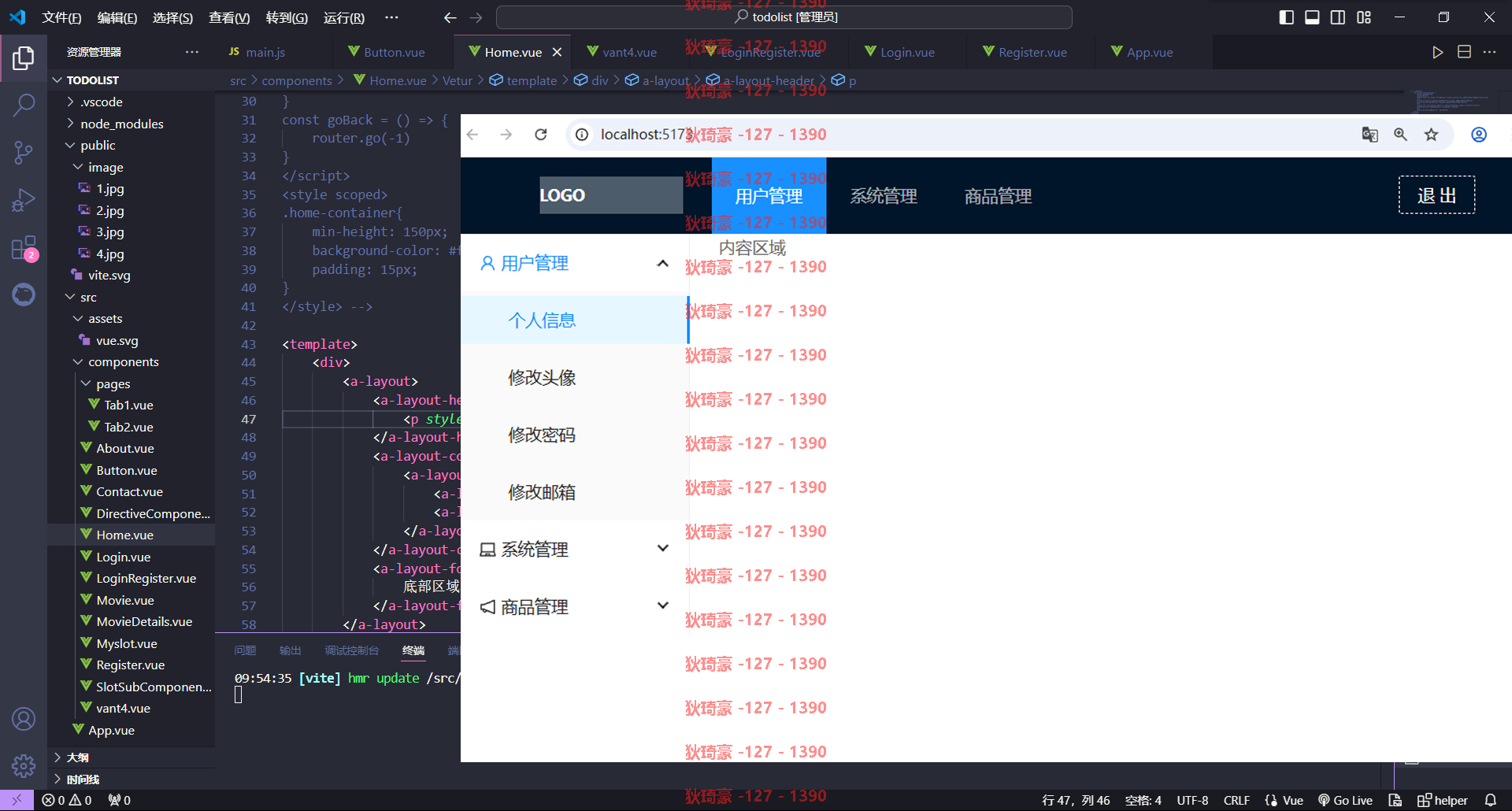Click the 退出 logout button
The image size is (1512, 811).
coord(1436,195)
